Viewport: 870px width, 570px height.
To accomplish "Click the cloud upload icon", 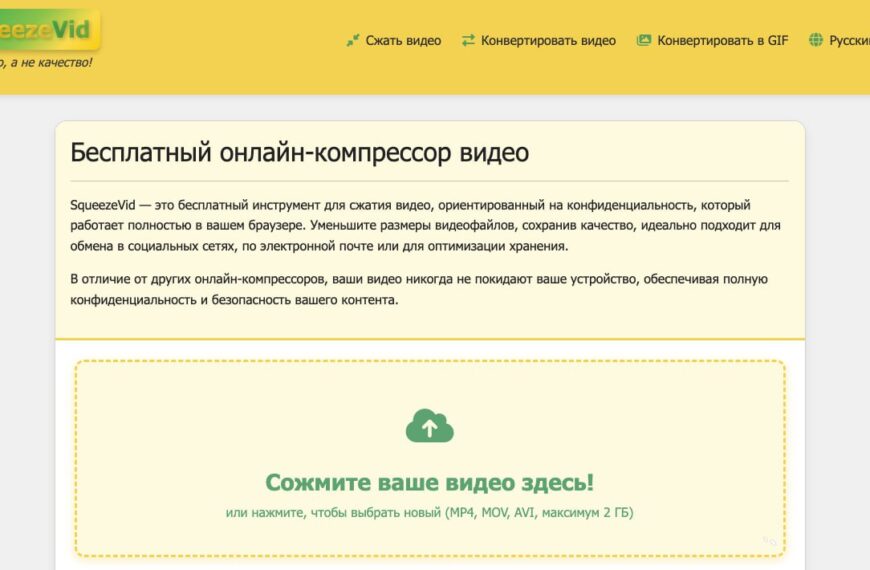I will coord(429,426).
